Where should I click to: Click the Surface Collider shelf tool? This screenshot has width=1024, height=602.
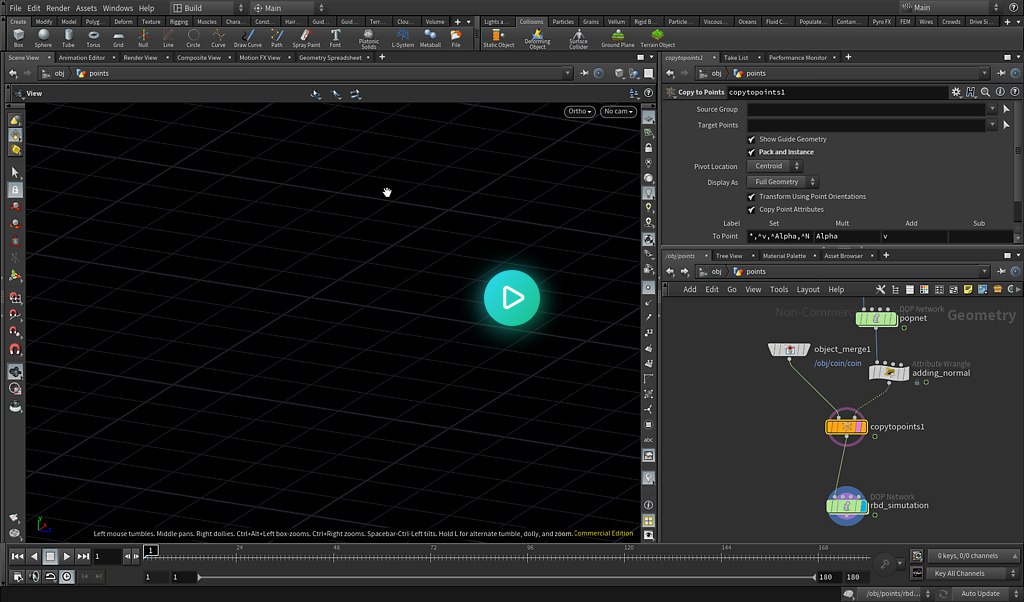pyautogui.click(x=578, y=39)
